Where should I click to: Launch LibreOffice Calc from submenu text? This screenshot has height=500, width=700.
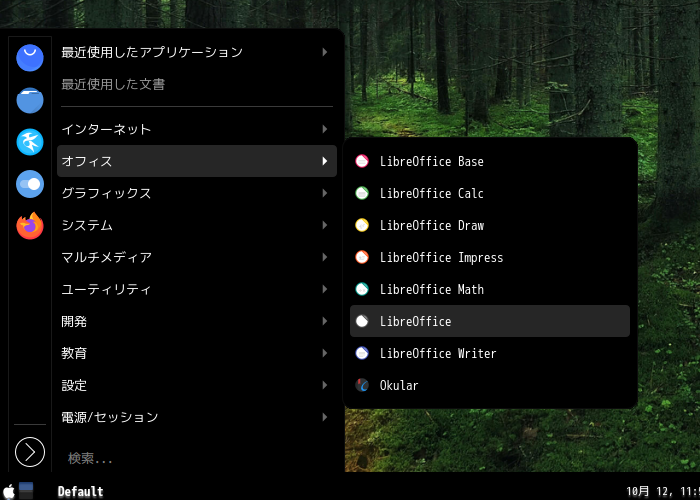tap(432, 193)
